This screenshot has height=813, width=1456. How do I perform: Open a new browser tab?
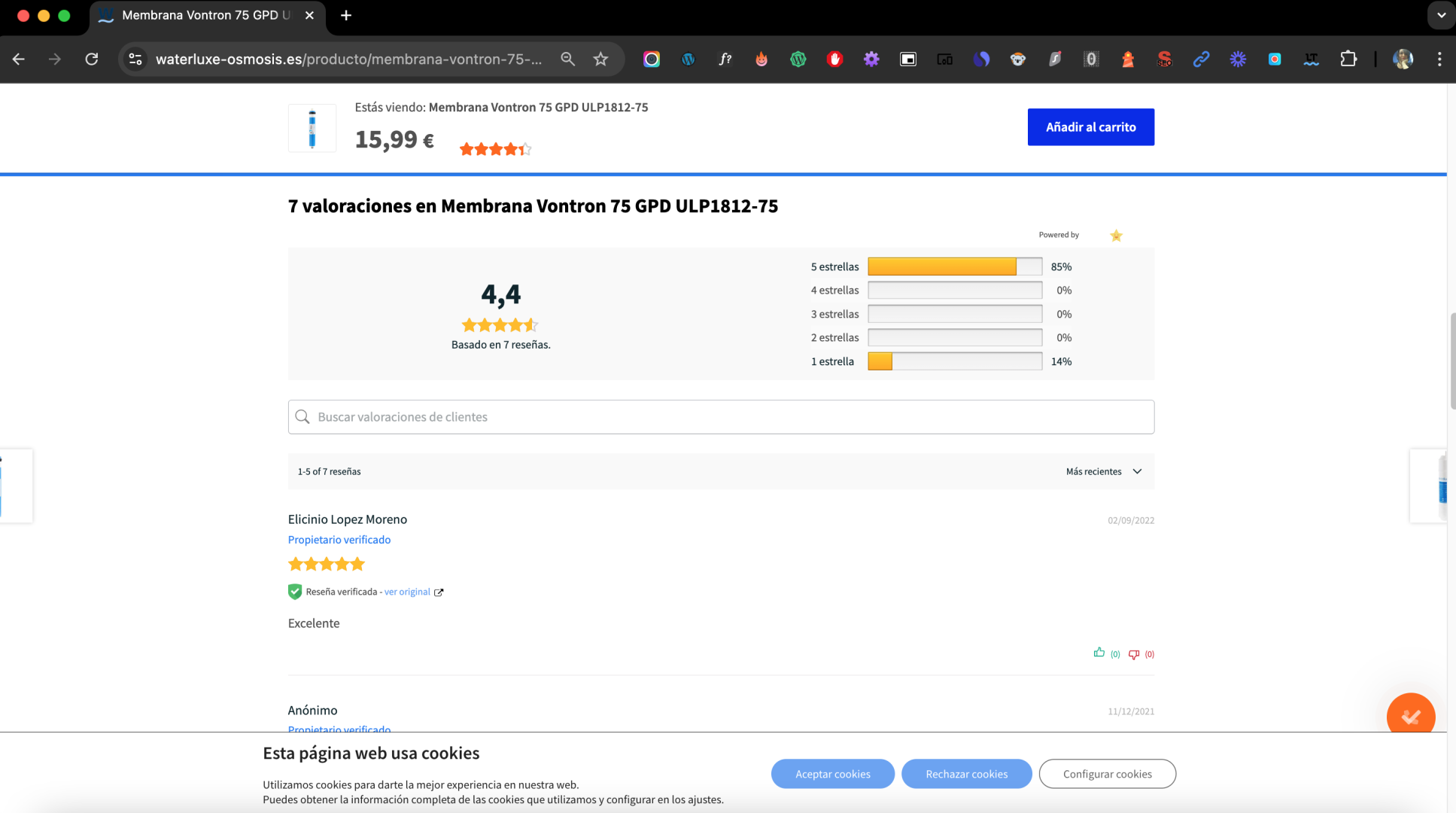pyautogui.click(x=346, y=15)
